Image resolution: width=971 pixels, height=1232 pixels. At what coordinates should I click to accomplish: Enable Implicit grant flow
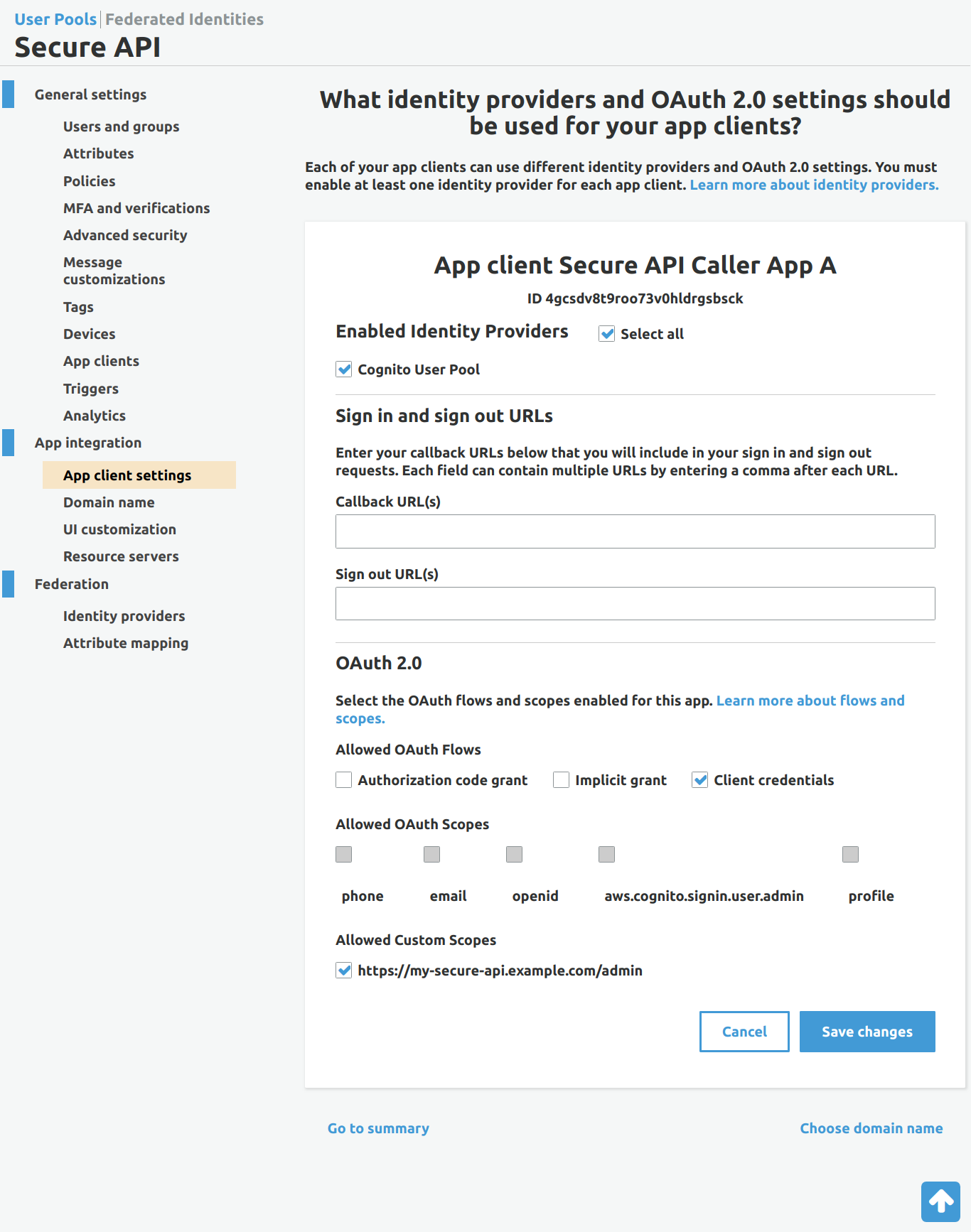pos(562,780)
